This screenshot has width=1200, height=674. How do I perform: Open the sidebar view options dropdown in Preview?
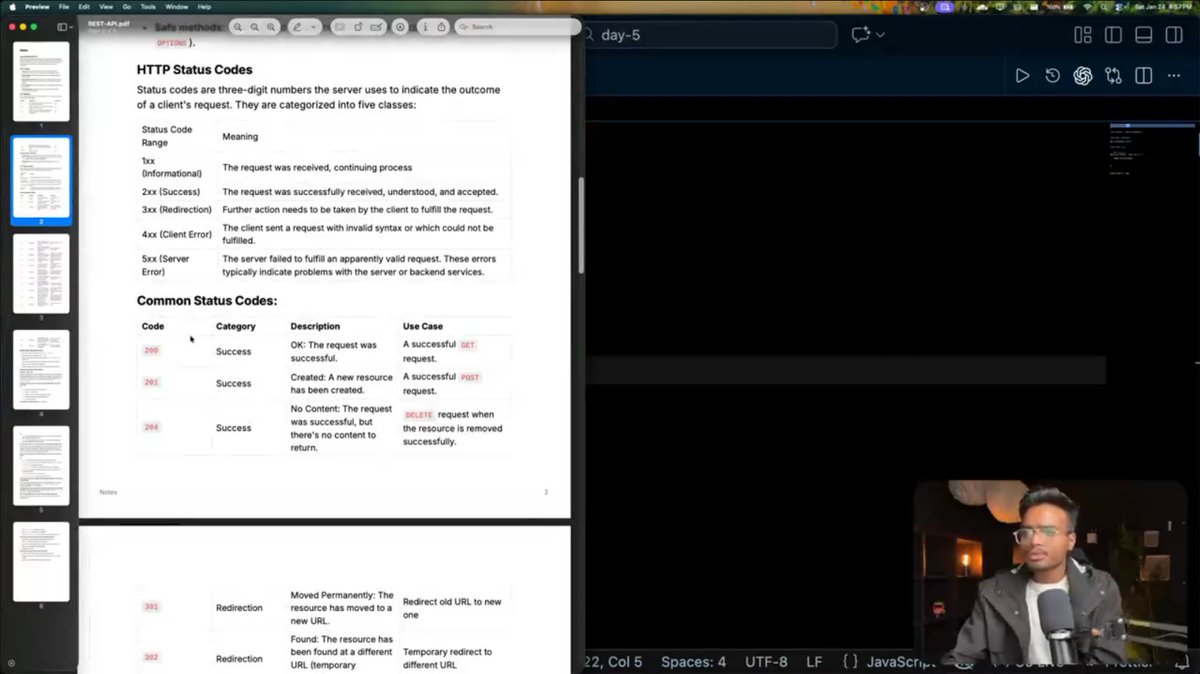point(71,27)
